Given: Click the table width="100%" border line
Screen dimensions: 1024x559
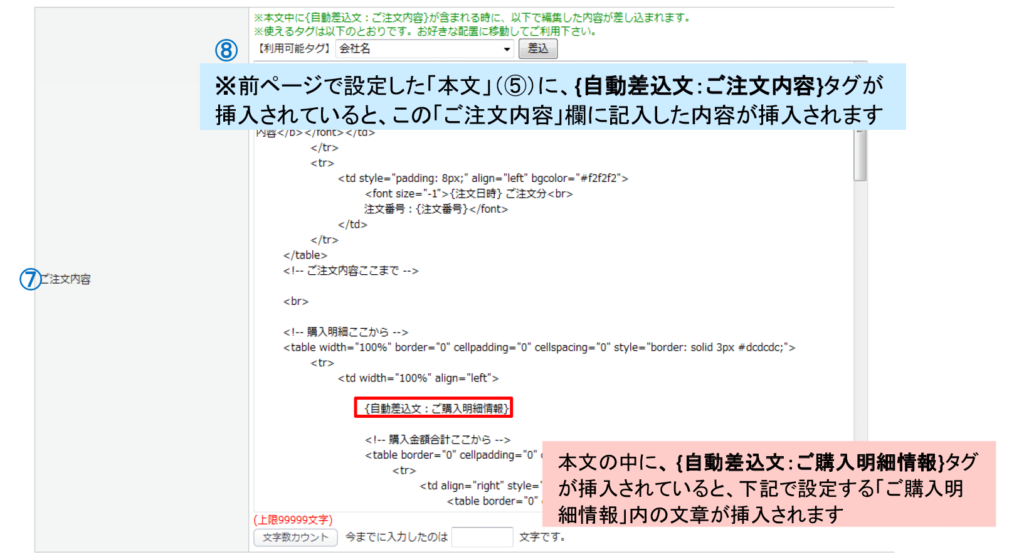Looking at the screenshot, I should (x=539, y=347).
